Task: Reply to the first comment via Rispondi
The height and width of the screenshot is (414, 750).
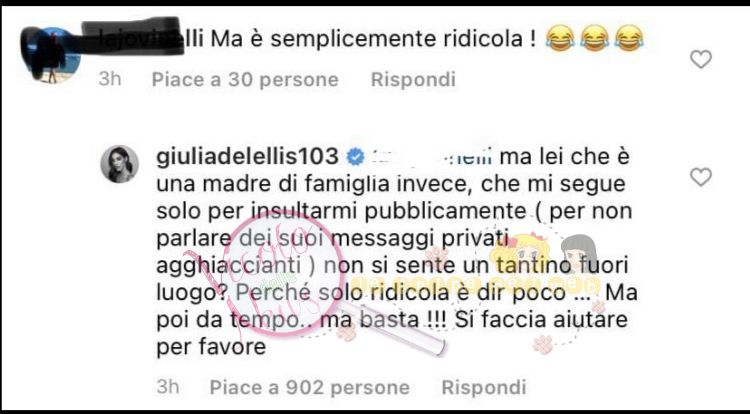Action: 413,79
